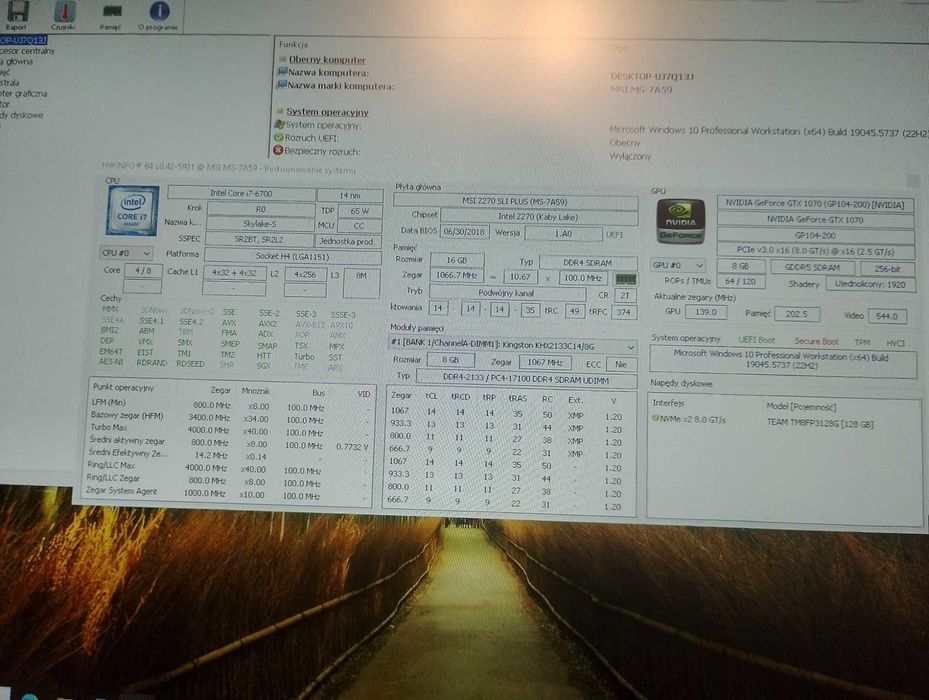Click the Bezpieczny rozruch row
Image resolution: width=929 pixels, height=700 pixels.
point(322,151)
